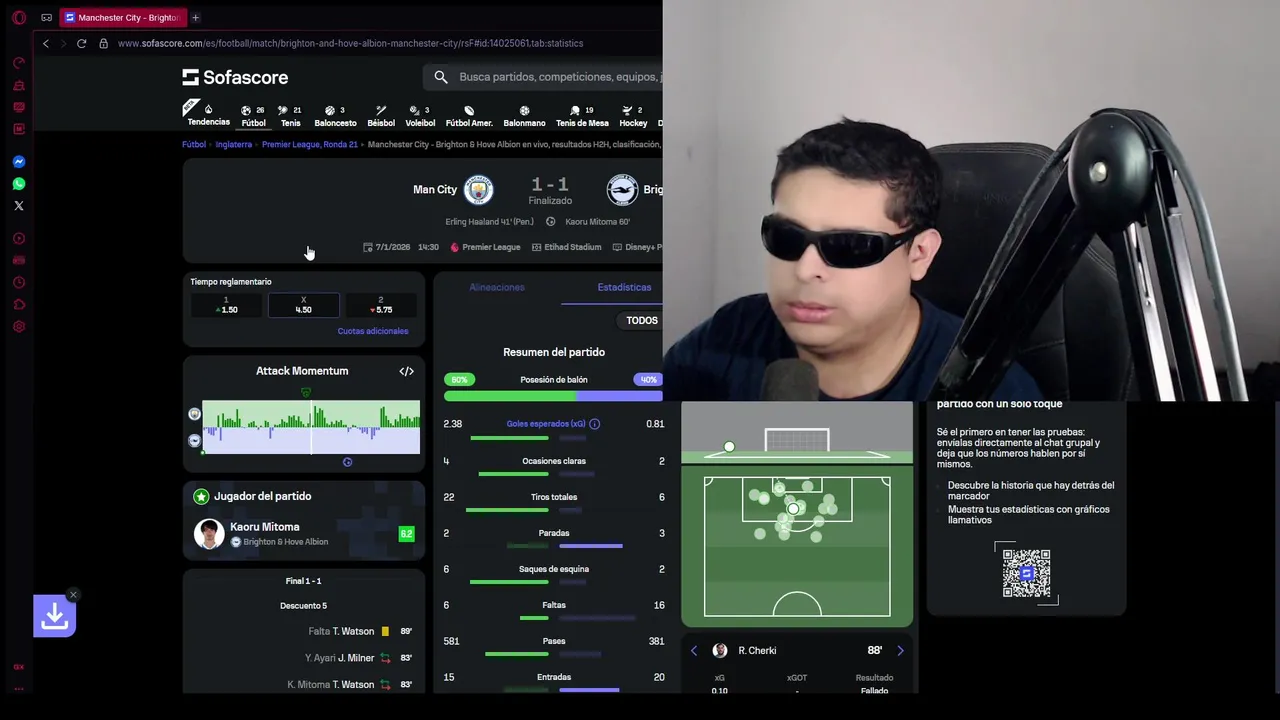
Task: Click the Man City club crest
Action: coord(478,190)
